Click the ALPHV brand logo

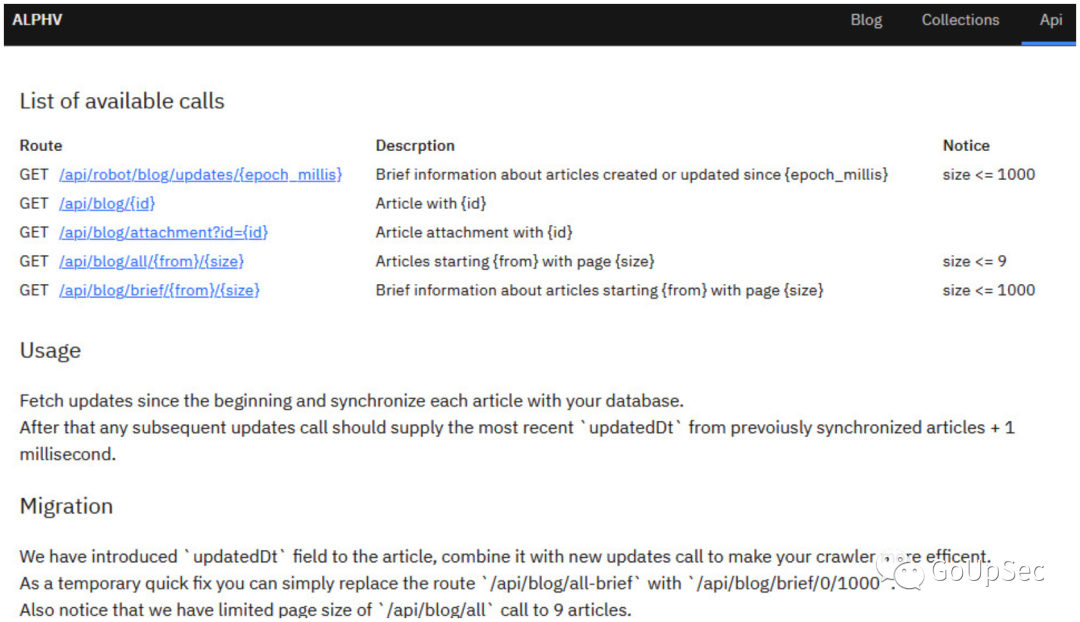tap(37, 20)
